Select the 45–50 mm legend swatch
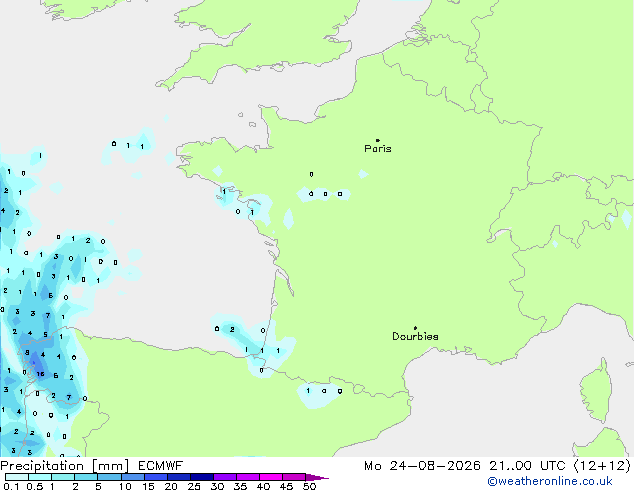634x490 pixels. pos(294,477)
